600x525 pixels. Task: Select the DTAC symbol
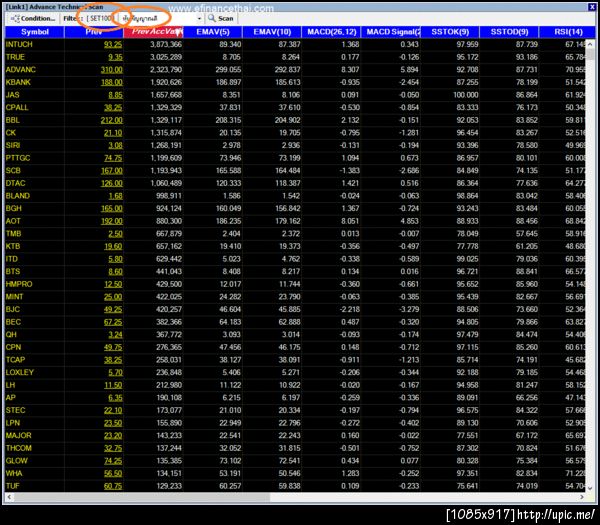pos(15,183)
